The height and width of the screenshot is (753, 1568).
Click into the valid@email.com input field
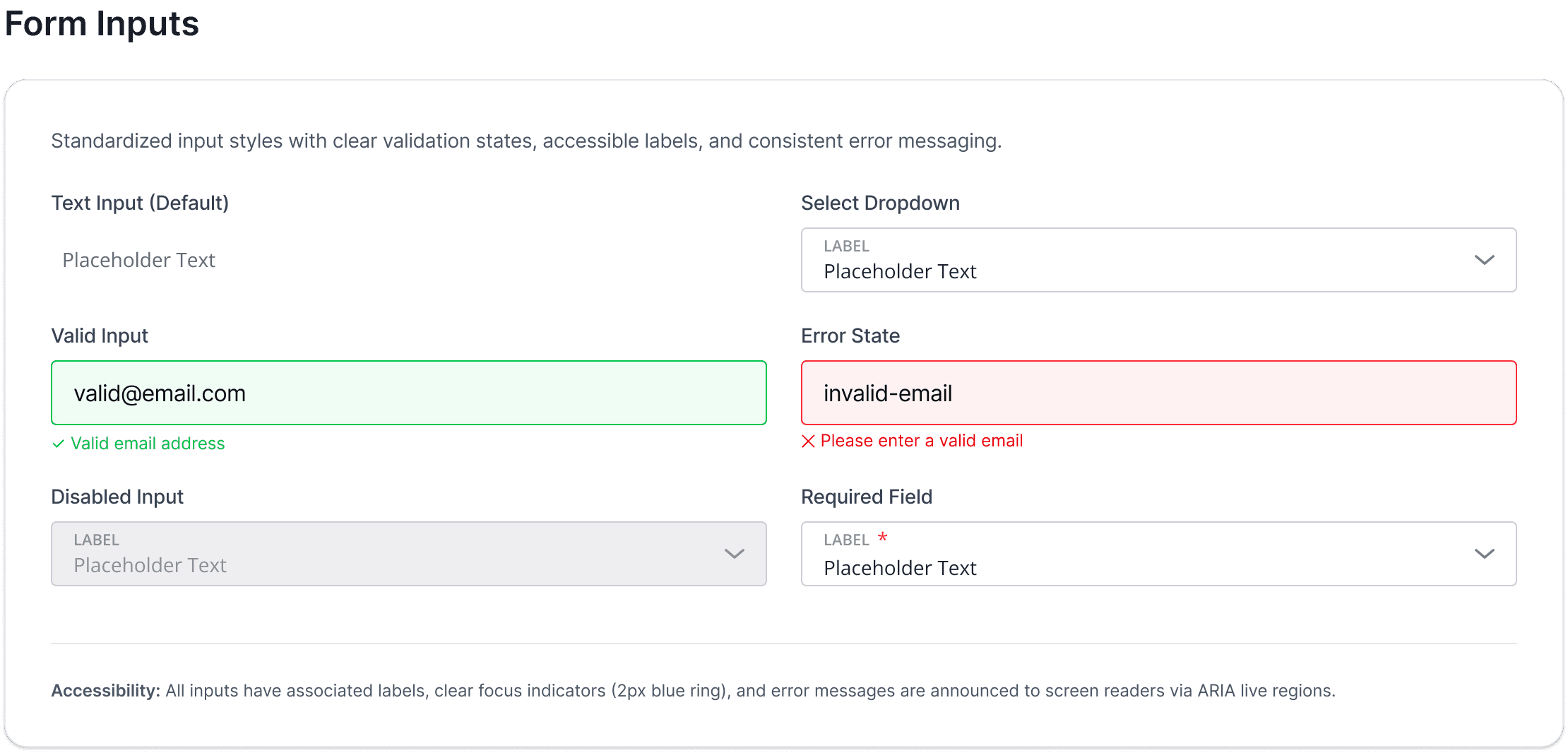tap(408, 393)
